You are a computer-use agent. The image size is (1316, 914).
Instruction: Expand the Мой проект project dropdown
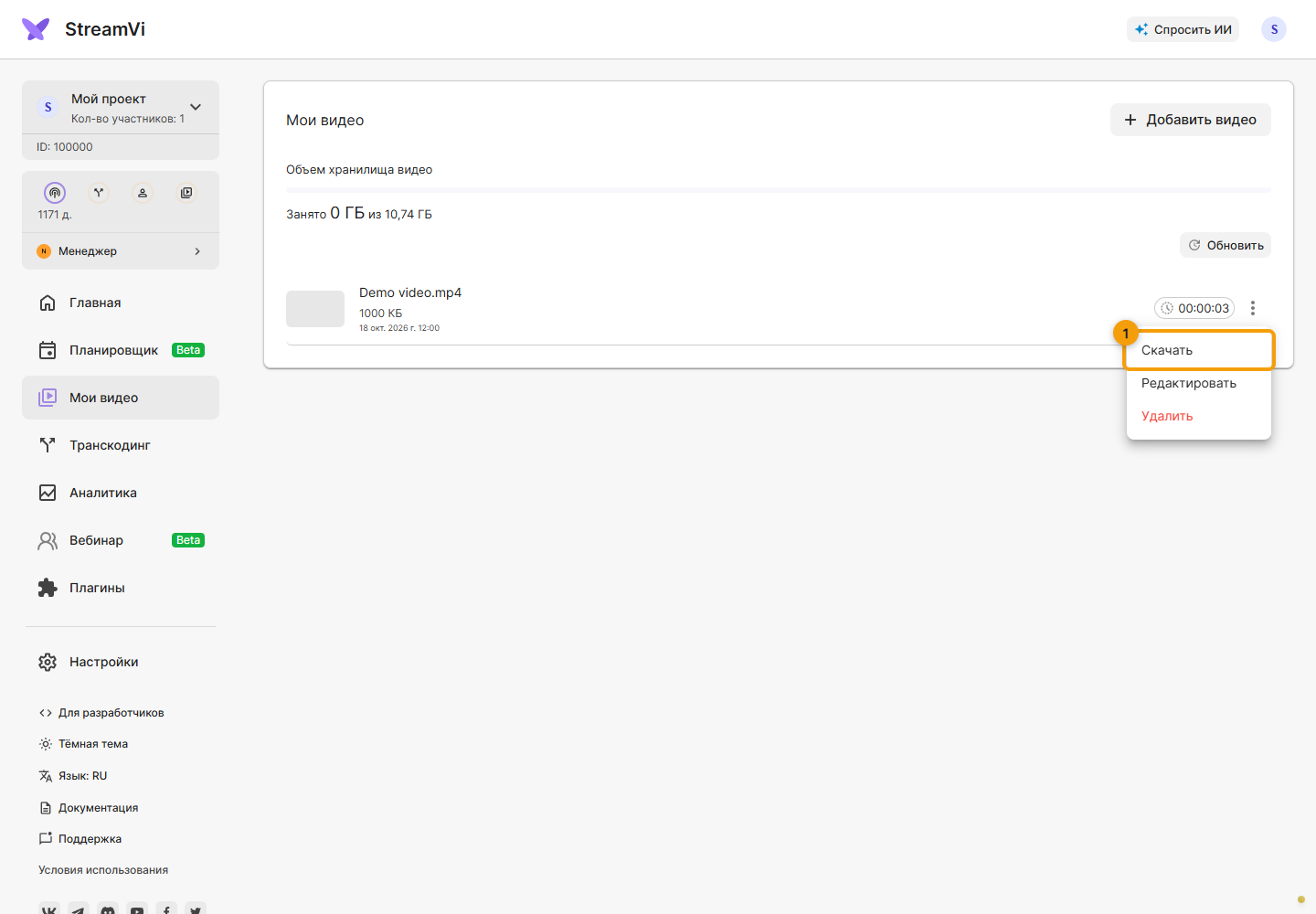196,107
